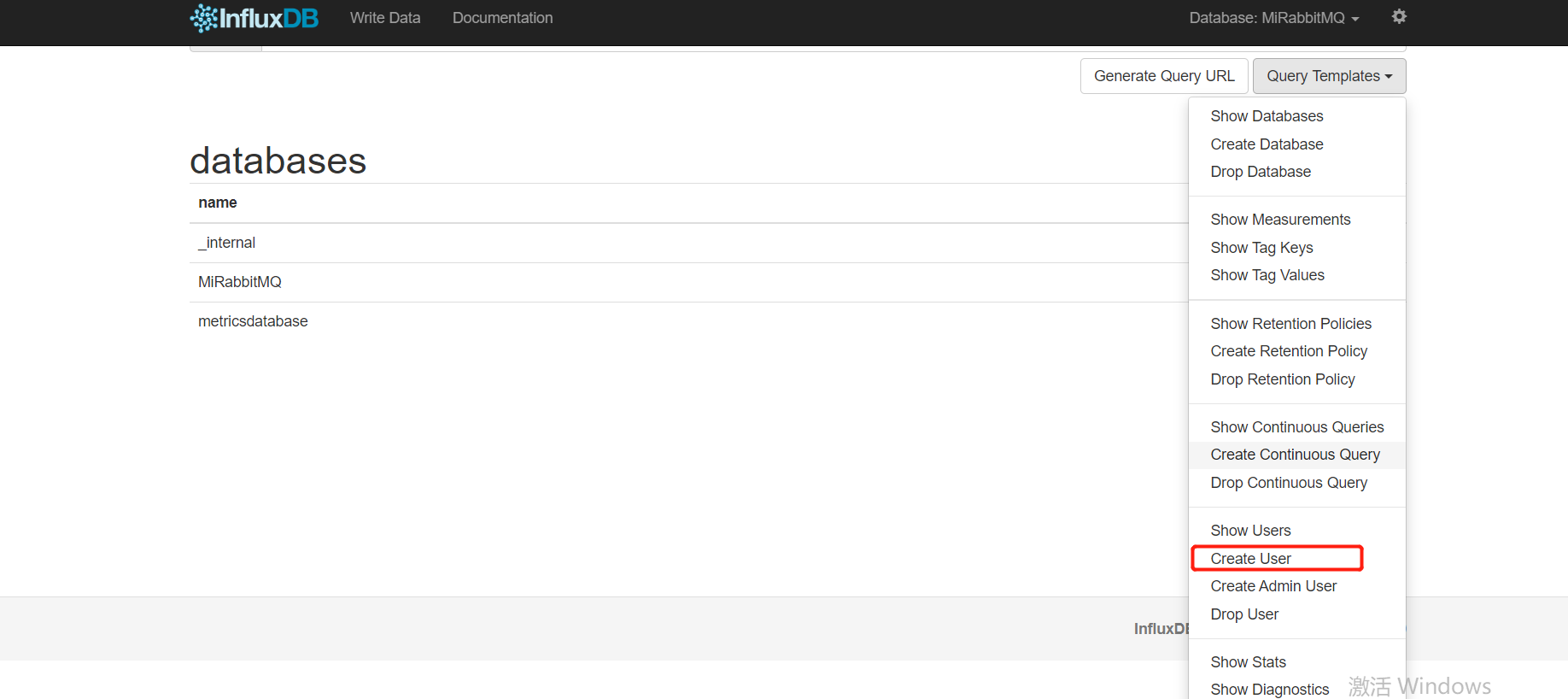Select Create Retention Policy template

click(1297, 351)
